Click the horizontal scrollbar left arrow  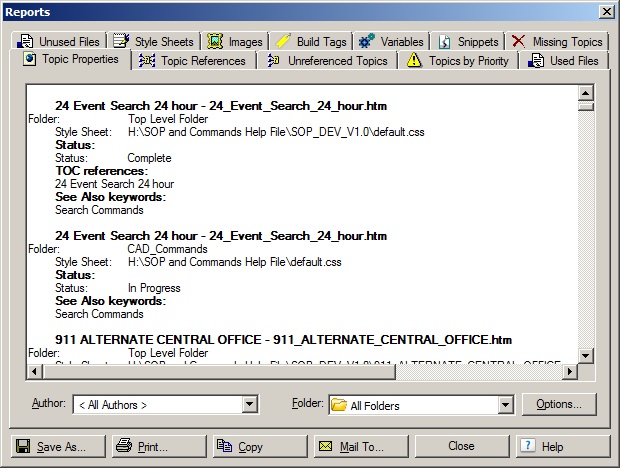(35, 372)
